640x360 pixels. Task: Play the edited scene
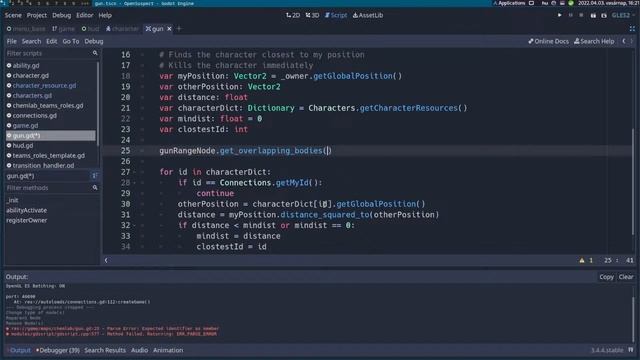(593, 15)
